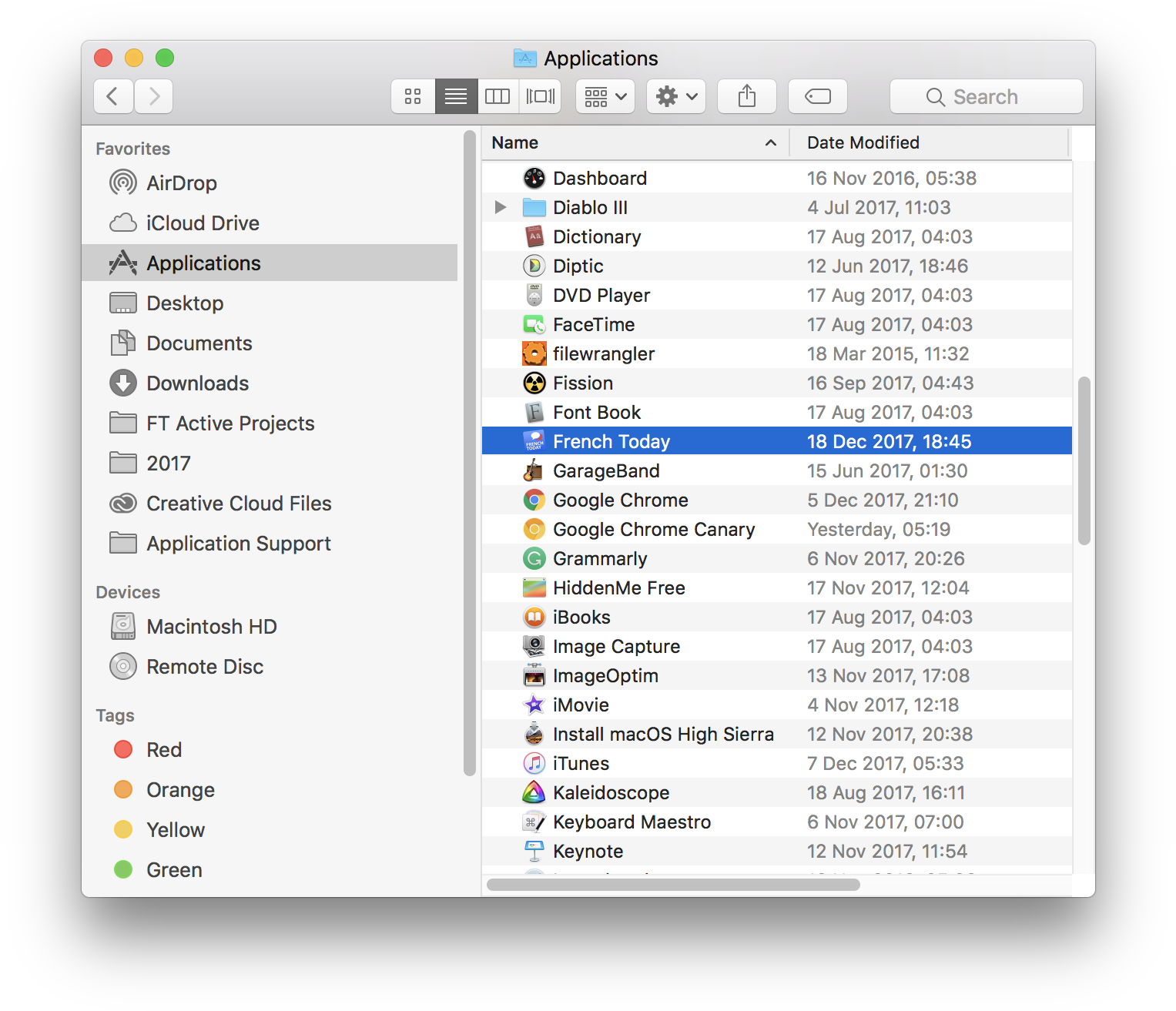1176x1011 pixels.
Task: Select Install macOS High Sierra icon
Action: (x=534, y=734)
